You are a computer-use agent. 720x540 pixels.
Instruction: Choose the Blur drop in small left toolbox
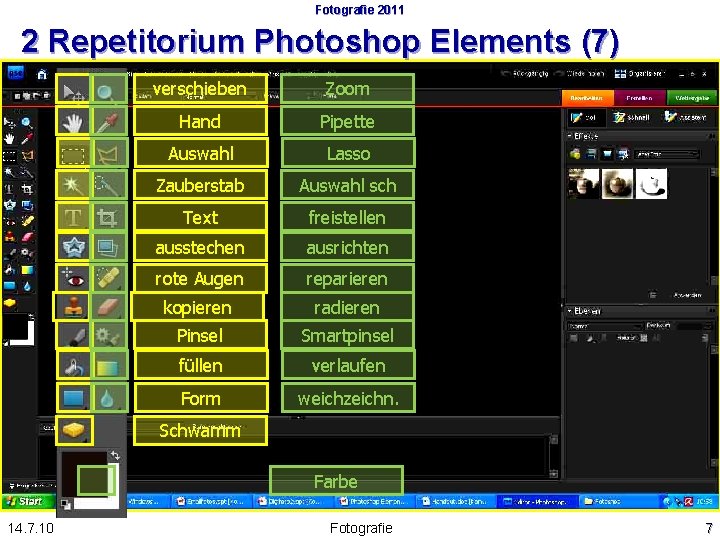(27, 286)
